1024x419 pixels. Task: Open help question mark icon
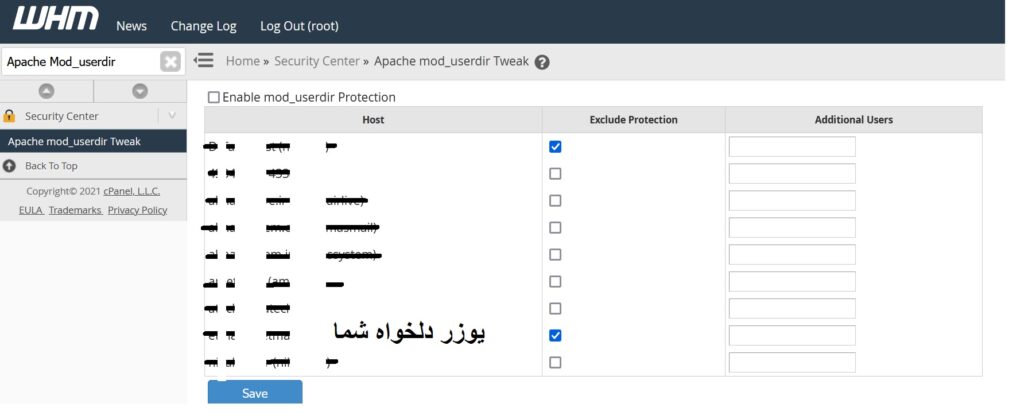[542, 62]
